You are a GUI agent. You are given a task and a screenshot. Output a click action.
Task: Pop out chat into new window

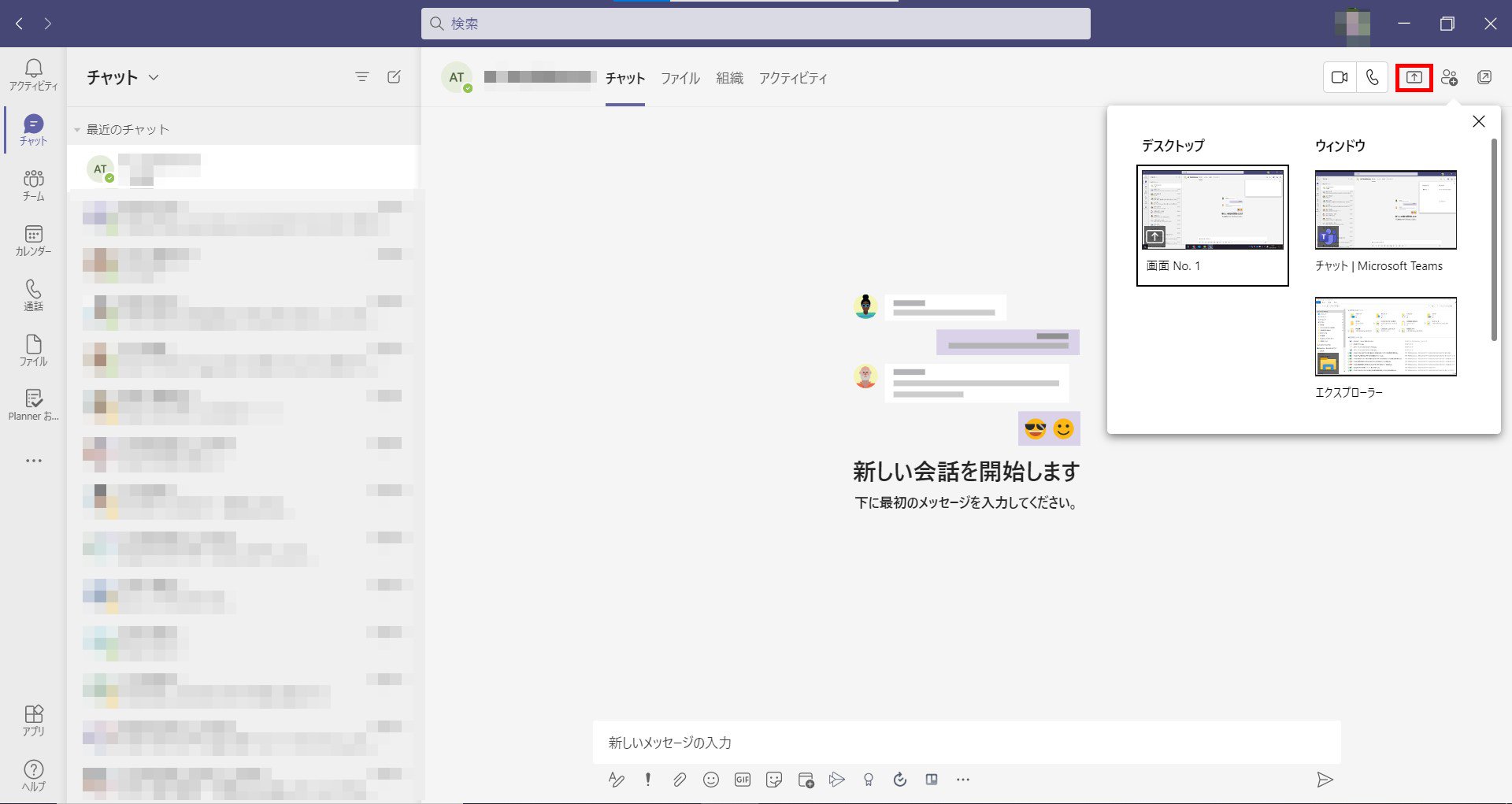coord(1484,77)
